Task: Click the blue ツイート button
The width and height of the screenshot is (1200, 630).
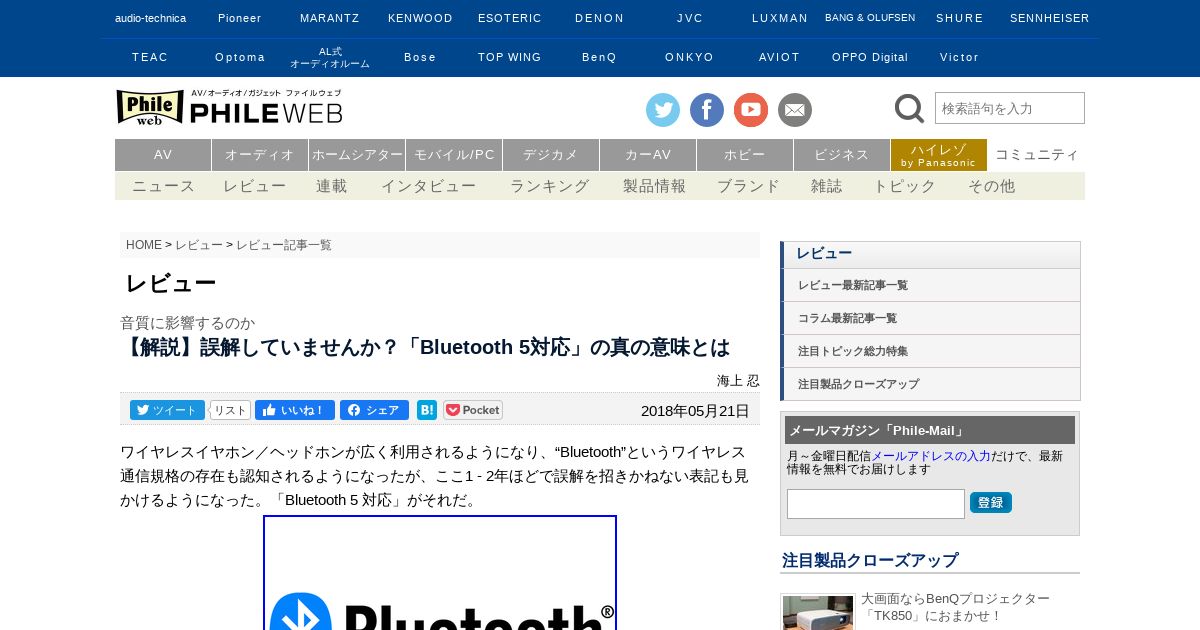Action: pyautogui.click(x=167, y=410)
